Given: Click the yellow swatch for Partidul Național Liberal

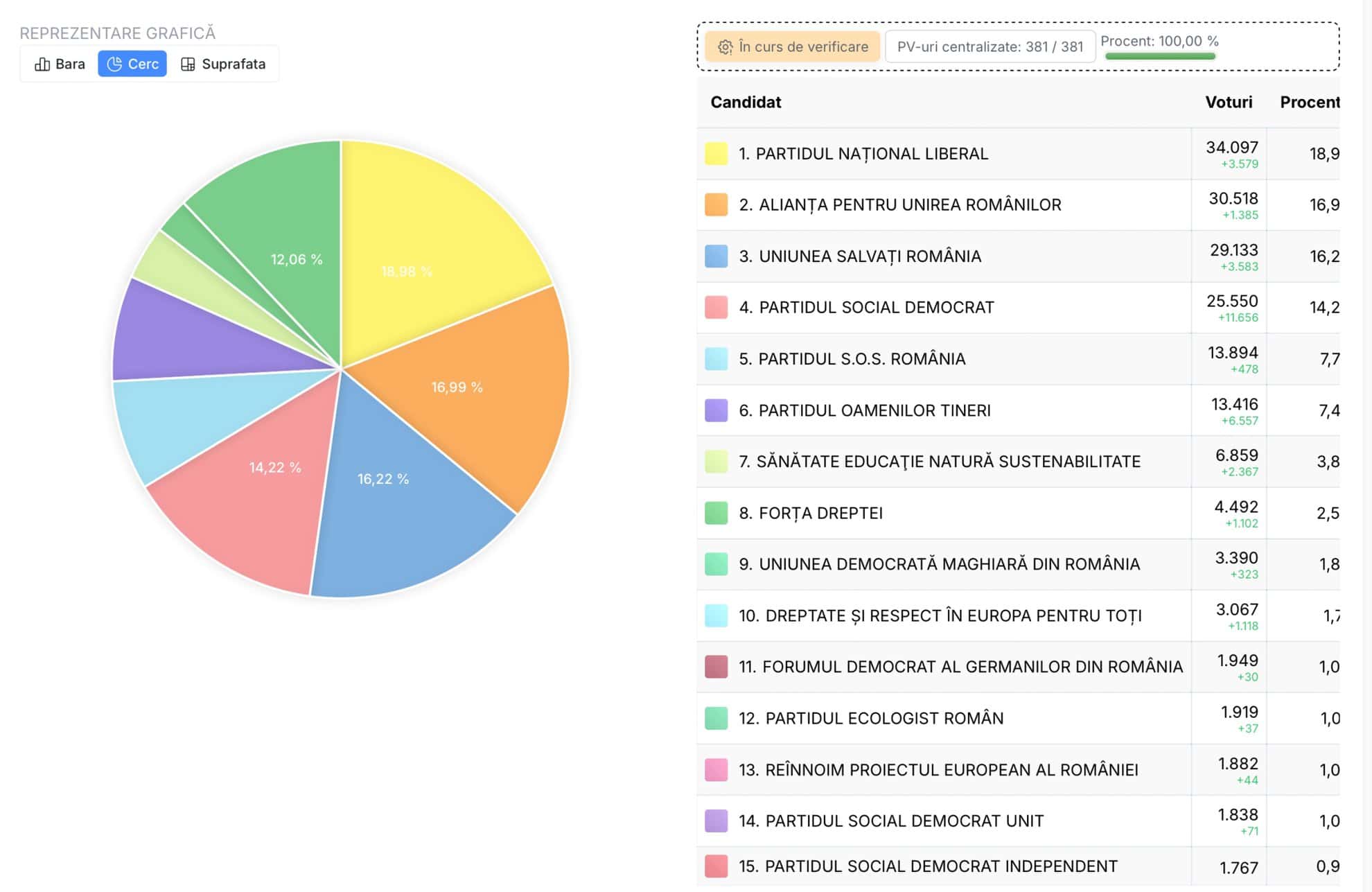Looking at the screenshot, I should pyautogui.click(x=716, y=153).
